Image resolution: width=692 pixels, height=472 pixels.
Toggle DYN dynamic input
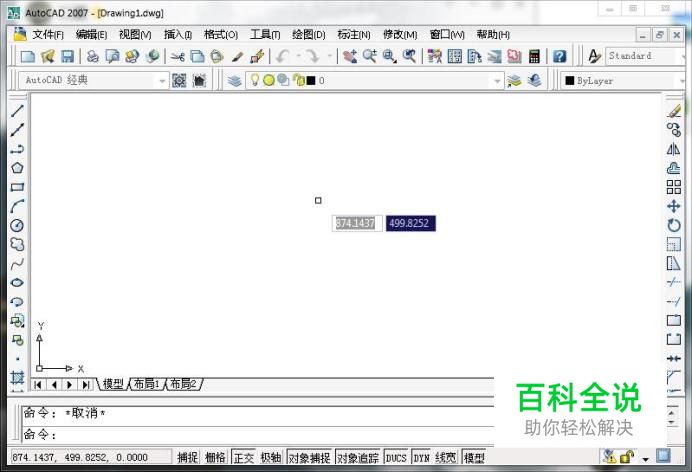tap(421, 457)
